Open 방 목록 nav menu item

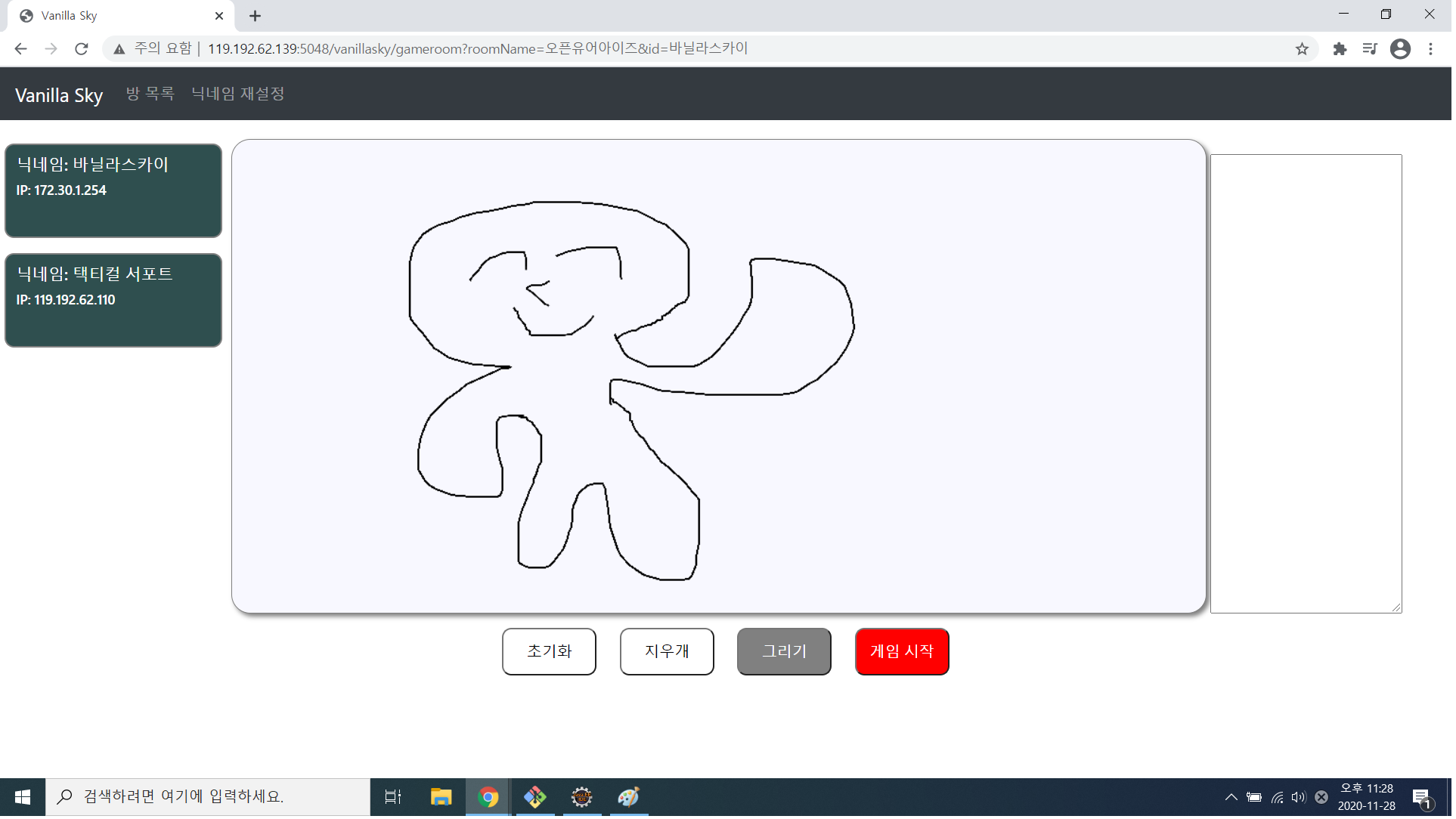click(x=150, y=94)
